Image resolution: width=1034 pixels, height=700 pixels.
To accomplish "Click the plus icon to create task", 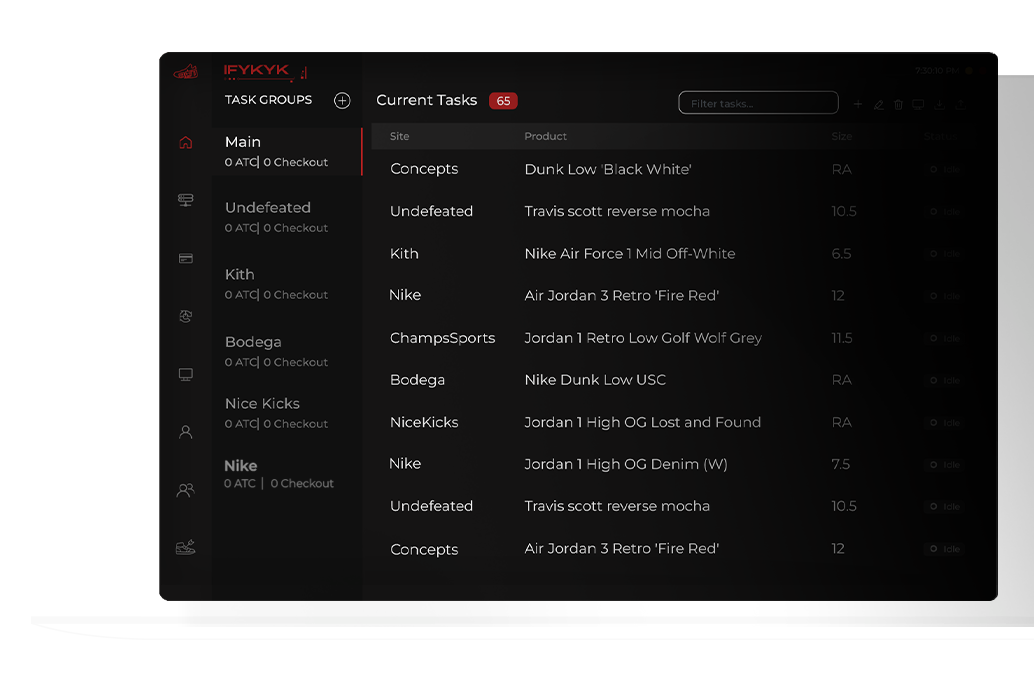I will click(858, 104).
